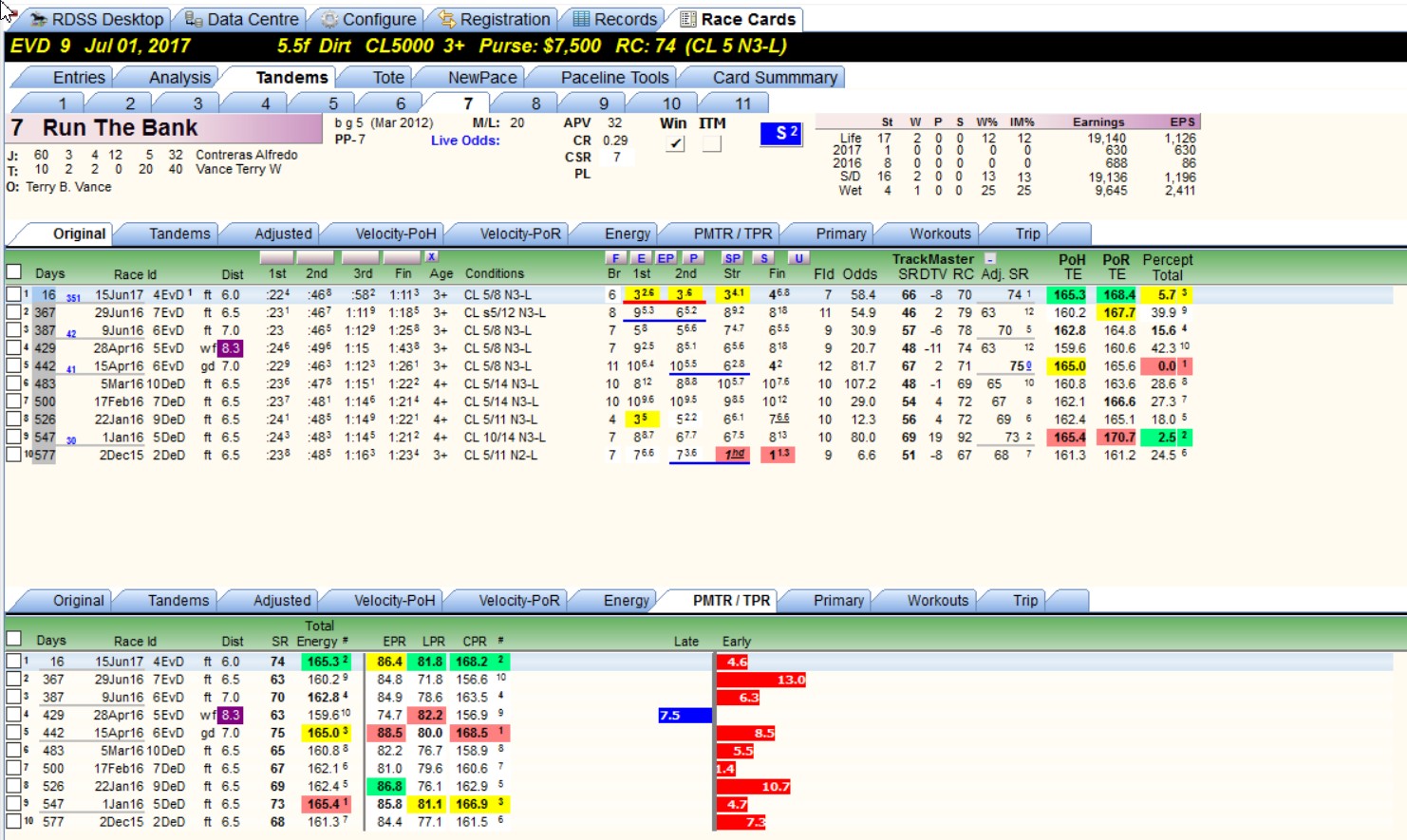Toggle select-all checkbox in lower table header
The height and width of the screenshot is (840, 1407).
tap(13, 639)
